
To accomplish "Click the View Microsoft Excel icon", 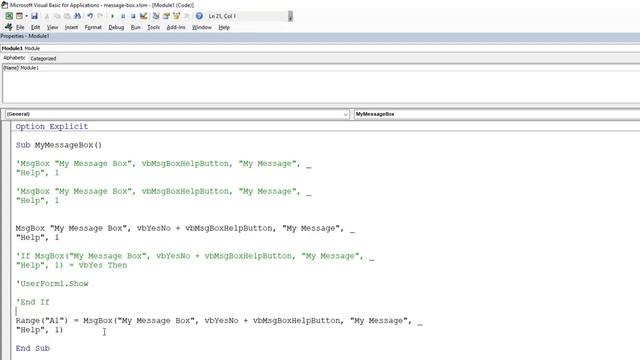I will (9, 16).
